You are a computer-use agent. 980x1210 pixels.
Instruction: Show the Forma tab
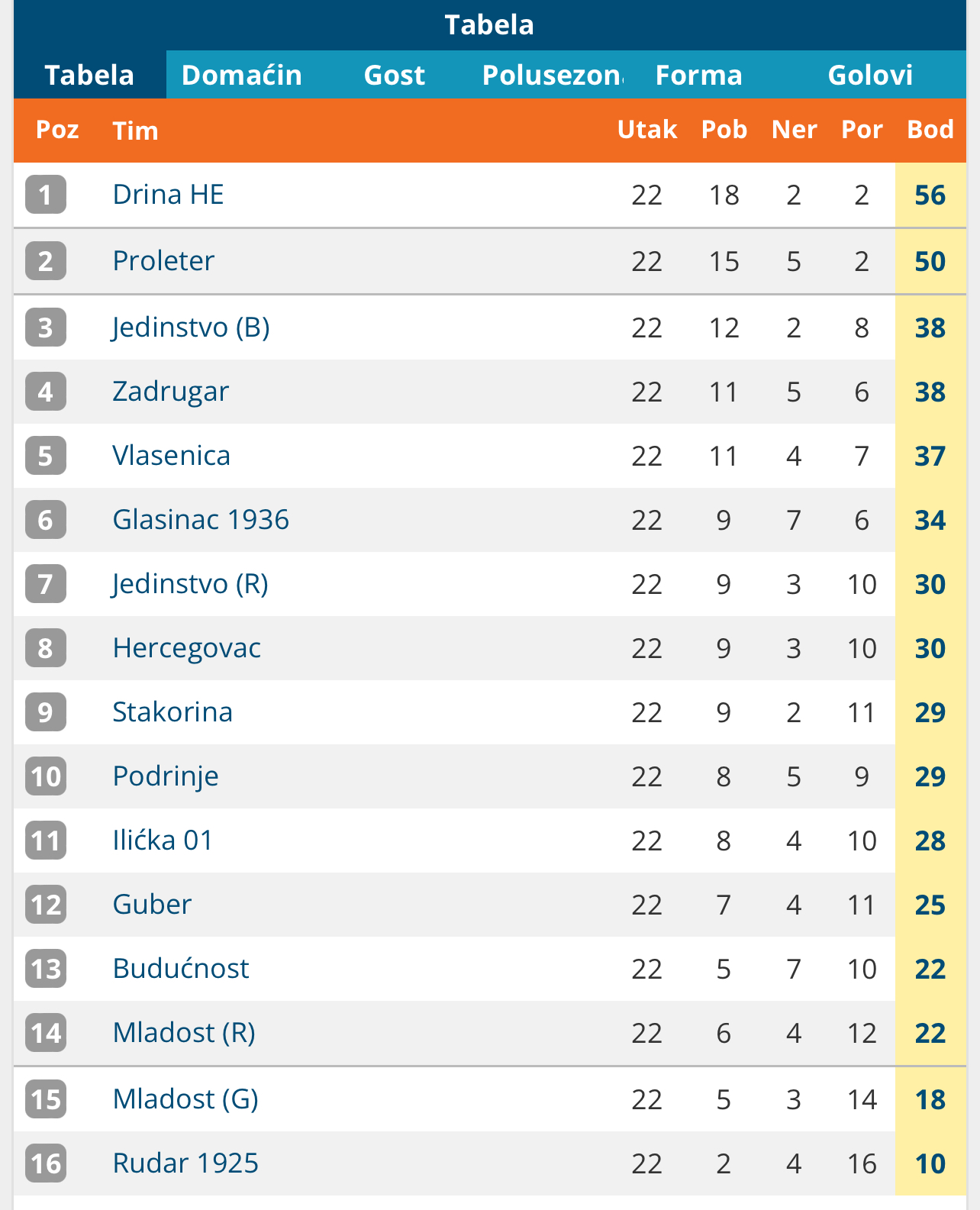coord(699,75)
